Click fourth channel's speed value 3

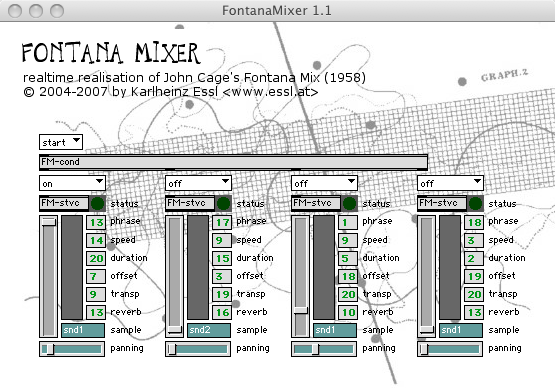click(474, 240)
